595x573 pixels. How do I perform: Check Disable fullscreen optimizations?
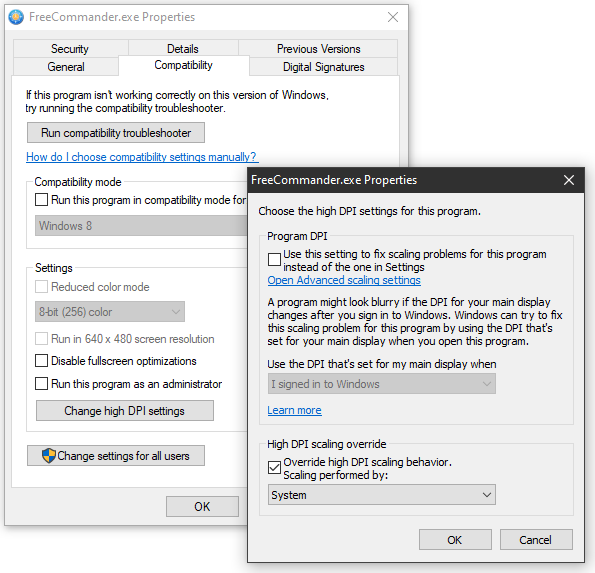(41, 360)
